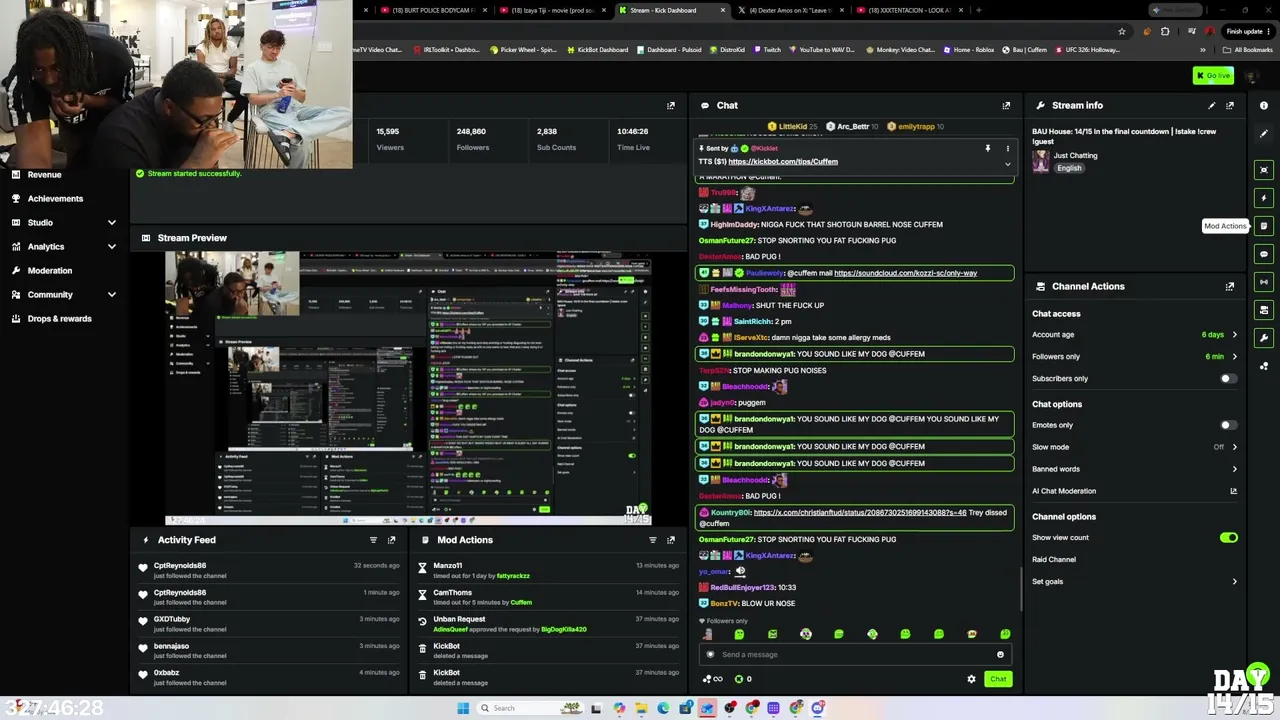Filter the Activity Feed list

373,540
